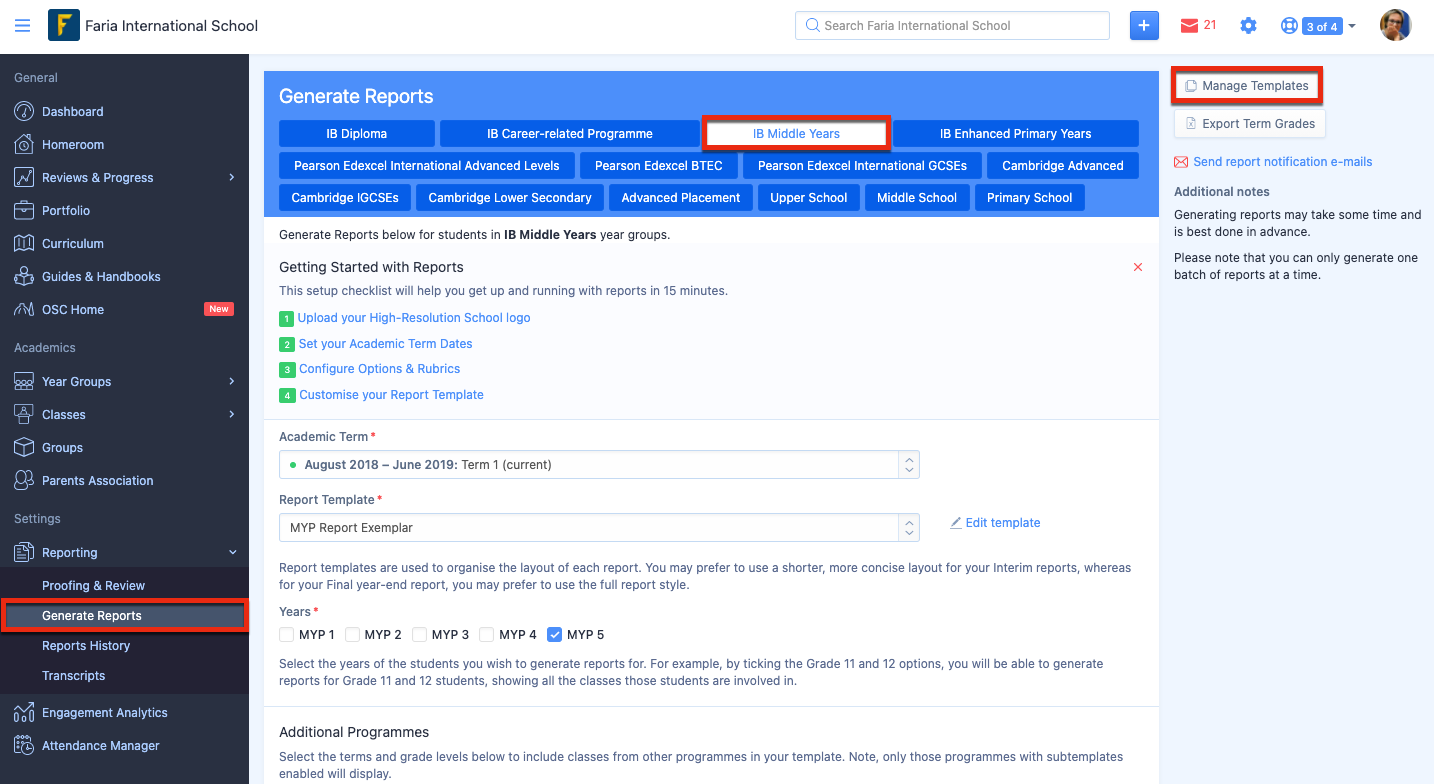Viewport: 1434px width, 784px height.
Task: Untick the MYP 5 checkbox
Action: [x=555, y=634]
